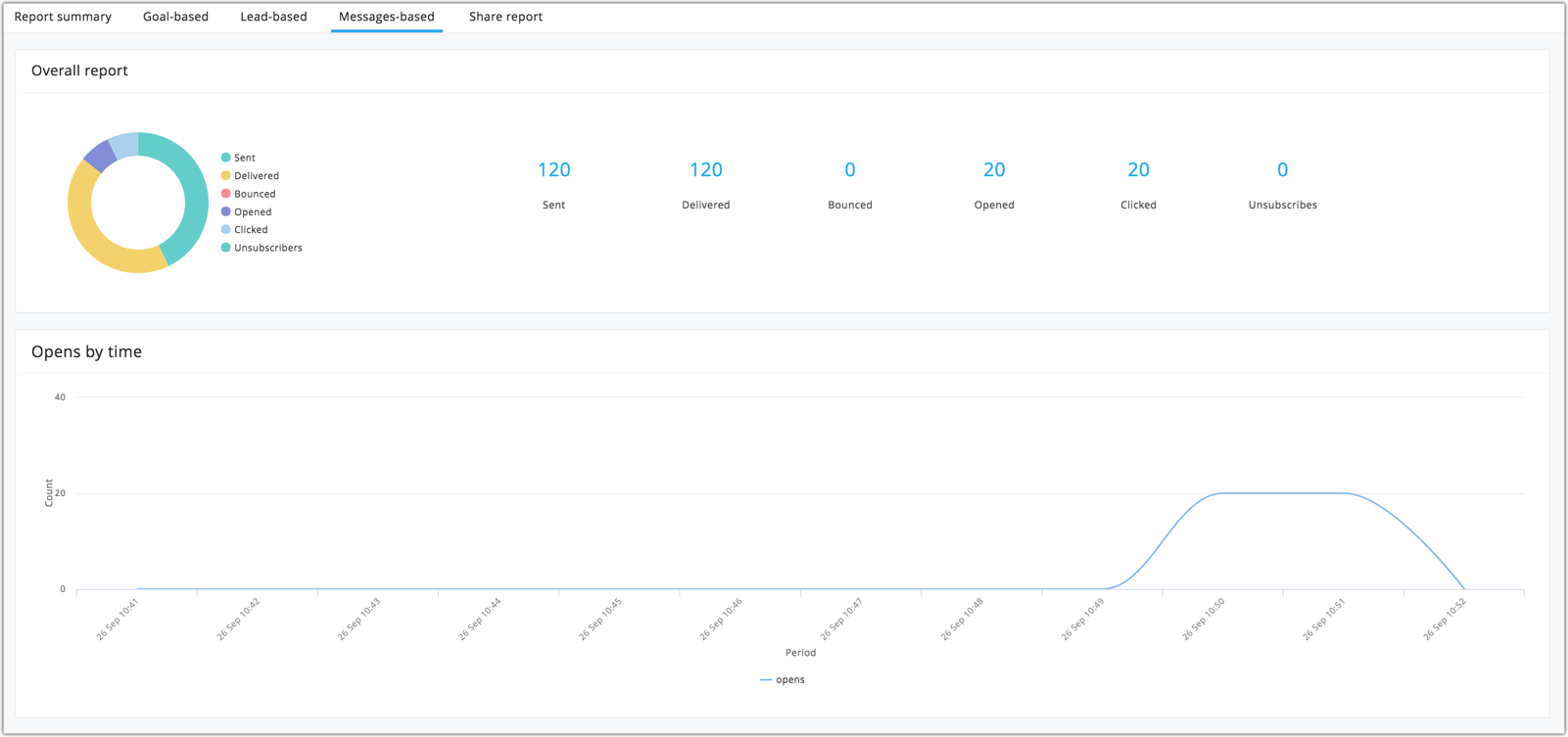Switch to the Goal-based tab

175,17
